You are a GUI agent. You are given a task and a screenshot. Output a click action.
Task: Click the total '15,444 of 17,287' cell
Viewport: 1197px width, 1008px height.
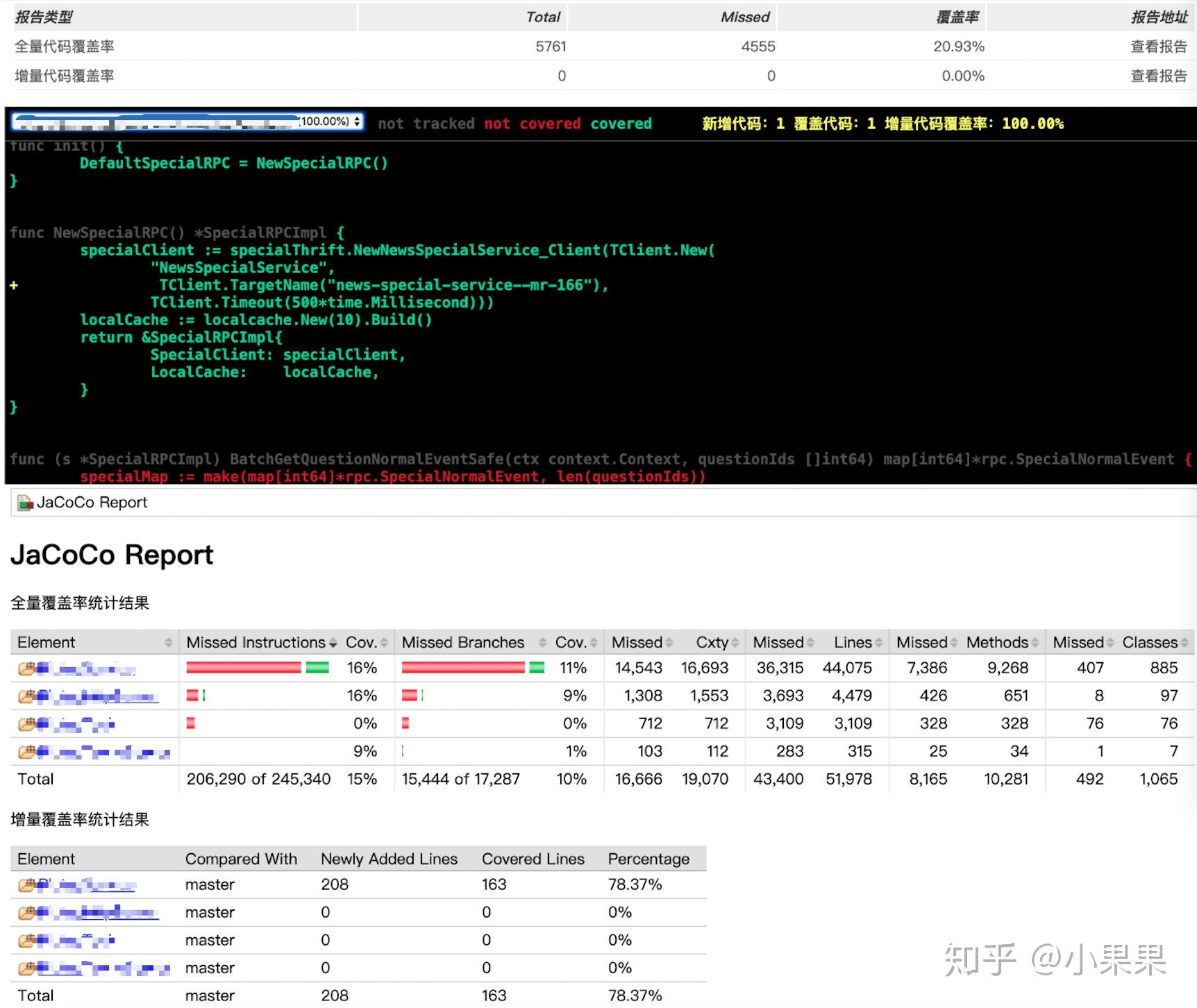pos(460,779)
